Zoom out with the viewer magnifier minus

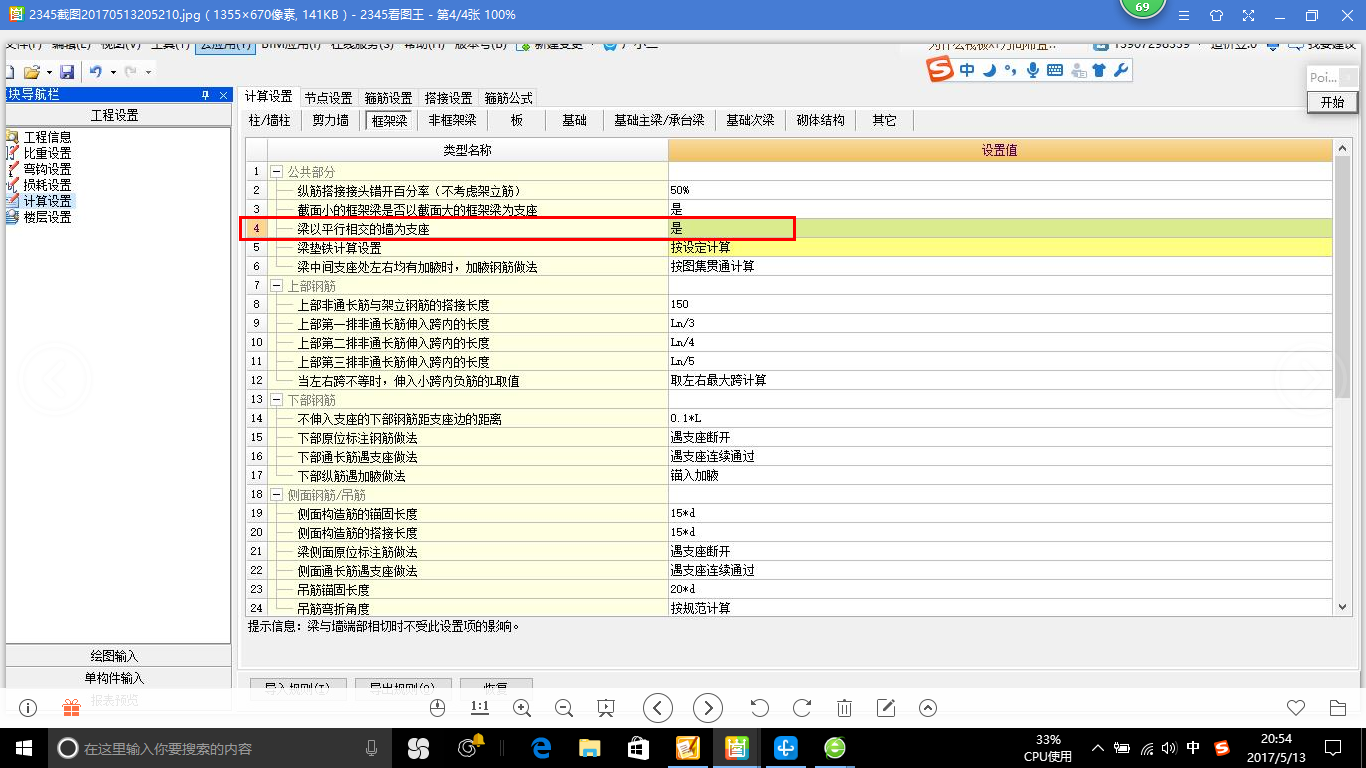click(563, 708)
